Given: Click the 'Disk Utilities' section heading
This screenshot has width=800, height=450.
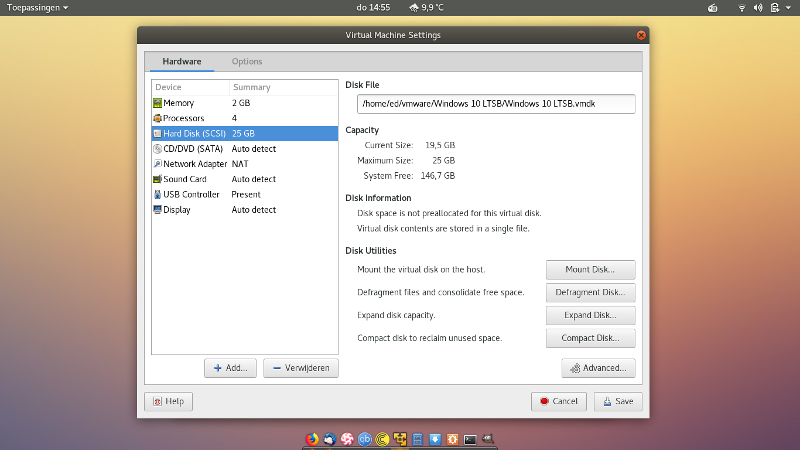Looking at the screenshot, I should pos(370,251).
